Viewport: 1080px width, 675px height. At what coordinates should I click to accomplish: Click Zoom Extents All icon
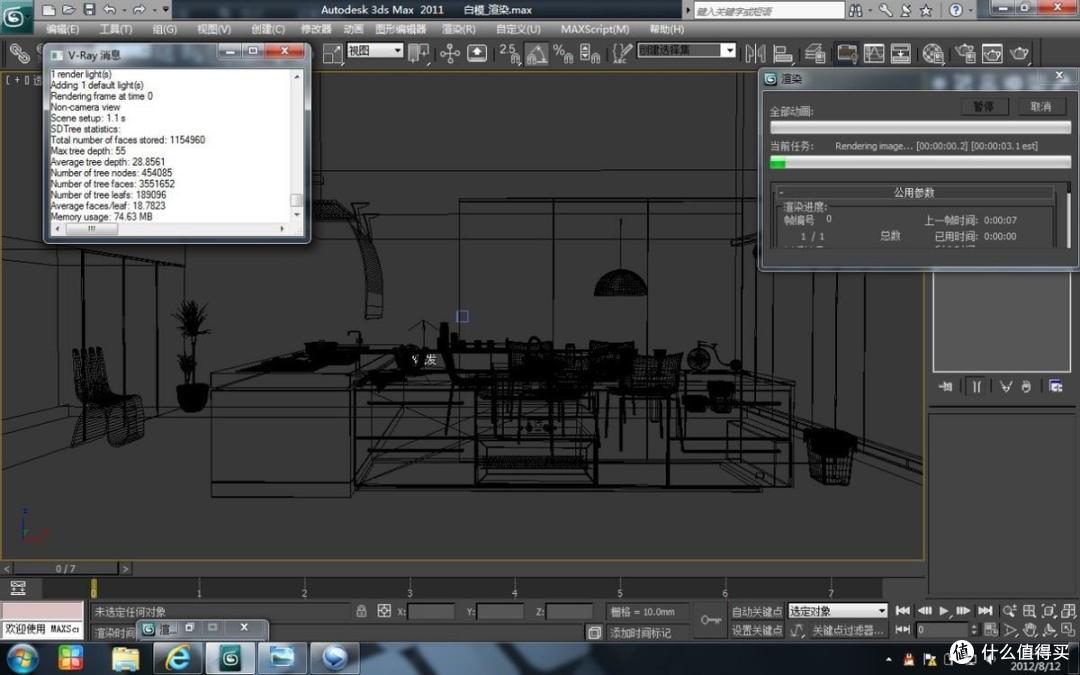coord(1068,610)
